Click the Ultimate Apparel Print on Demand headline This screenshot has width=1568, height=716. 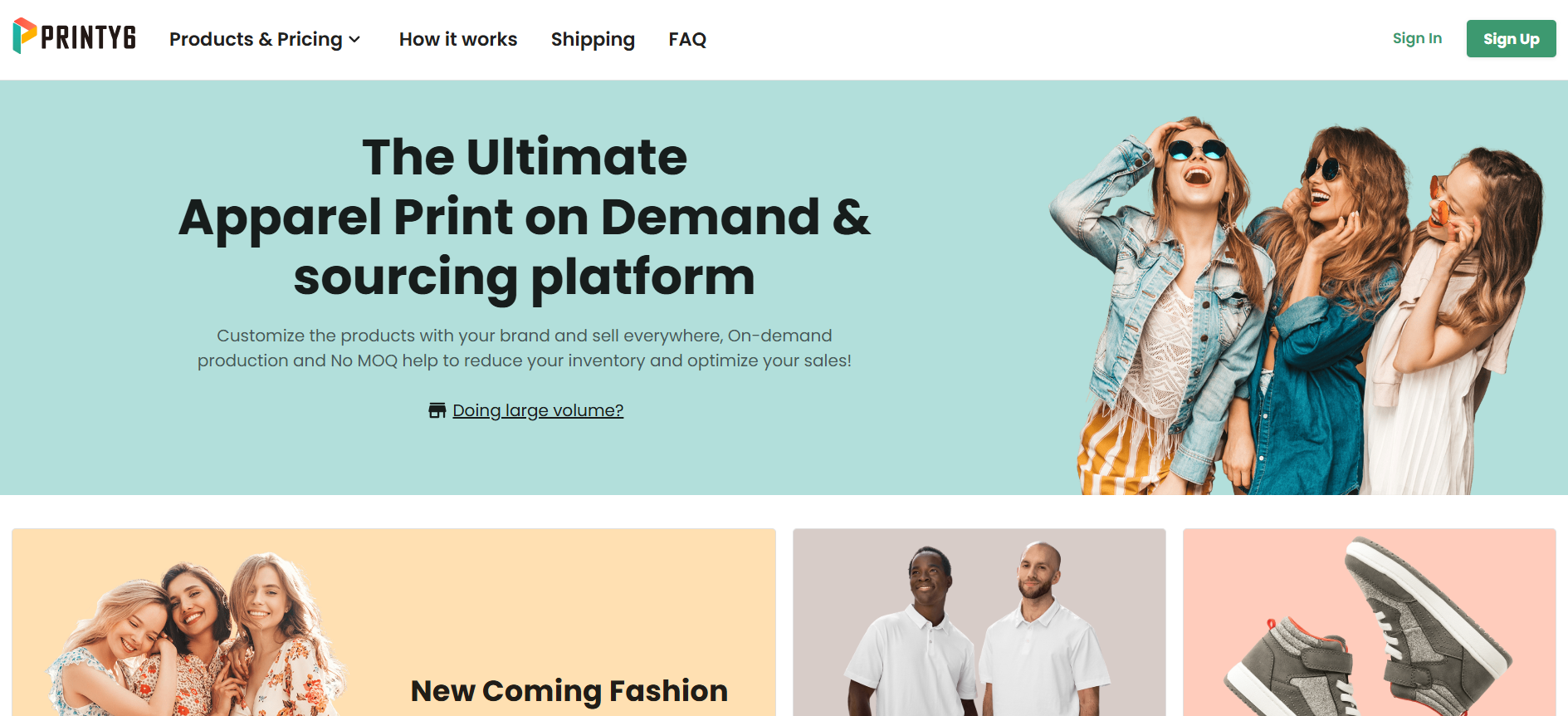click(525, 216)
